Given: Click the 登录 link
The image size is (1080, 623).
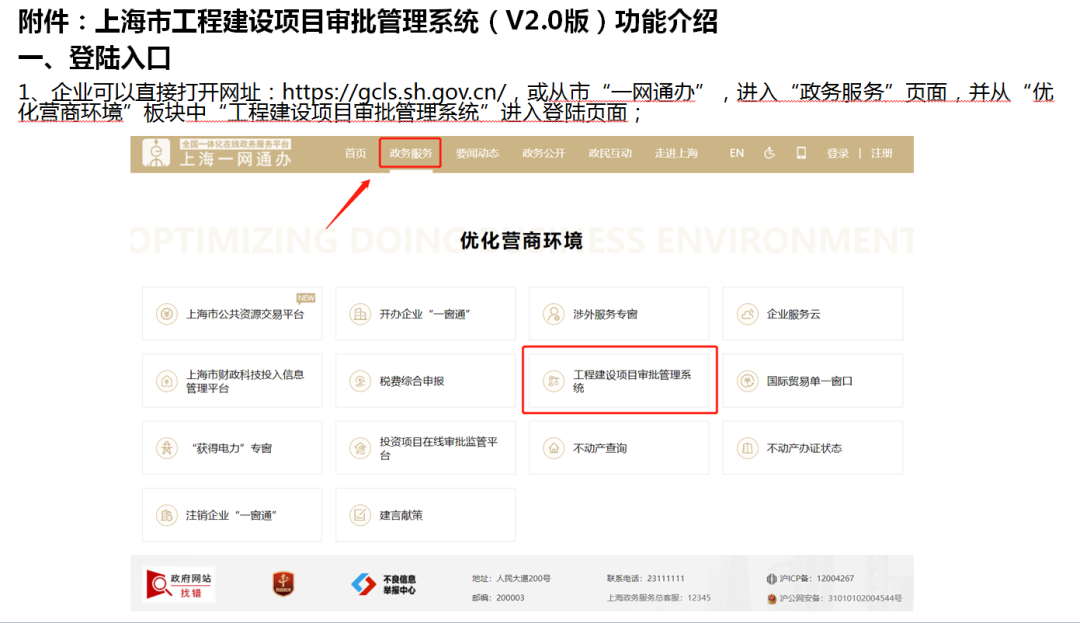Looking at the screenshot, I should click(837, 153).
